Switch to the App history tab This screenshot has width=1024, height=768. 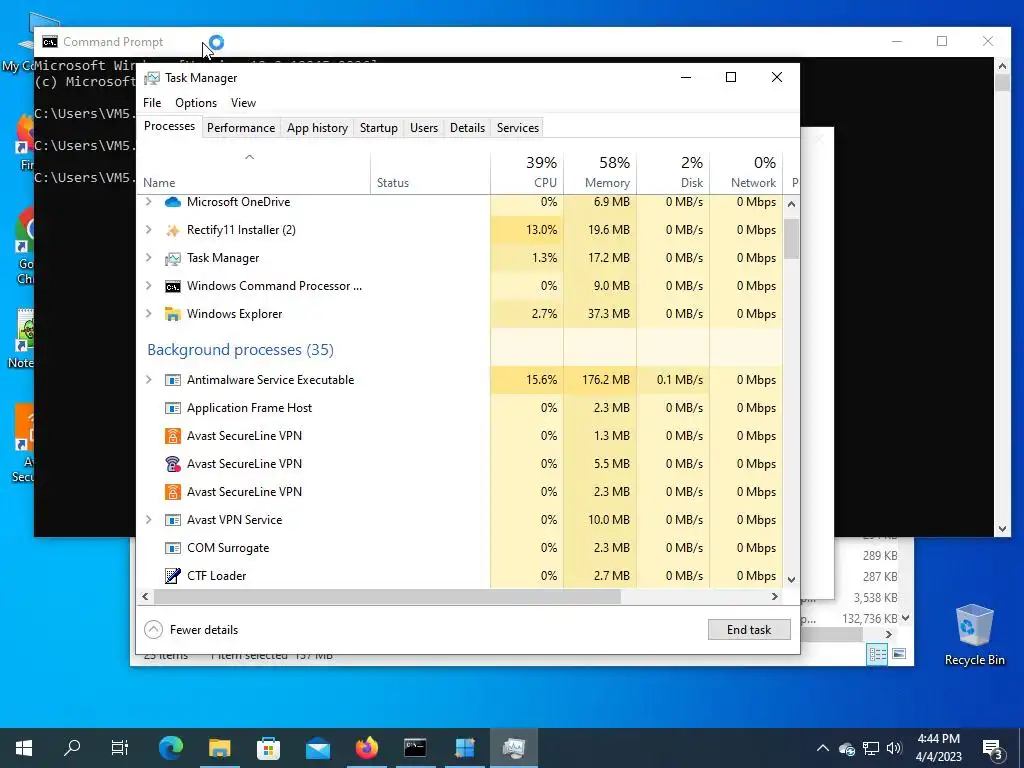pos(317,128)
